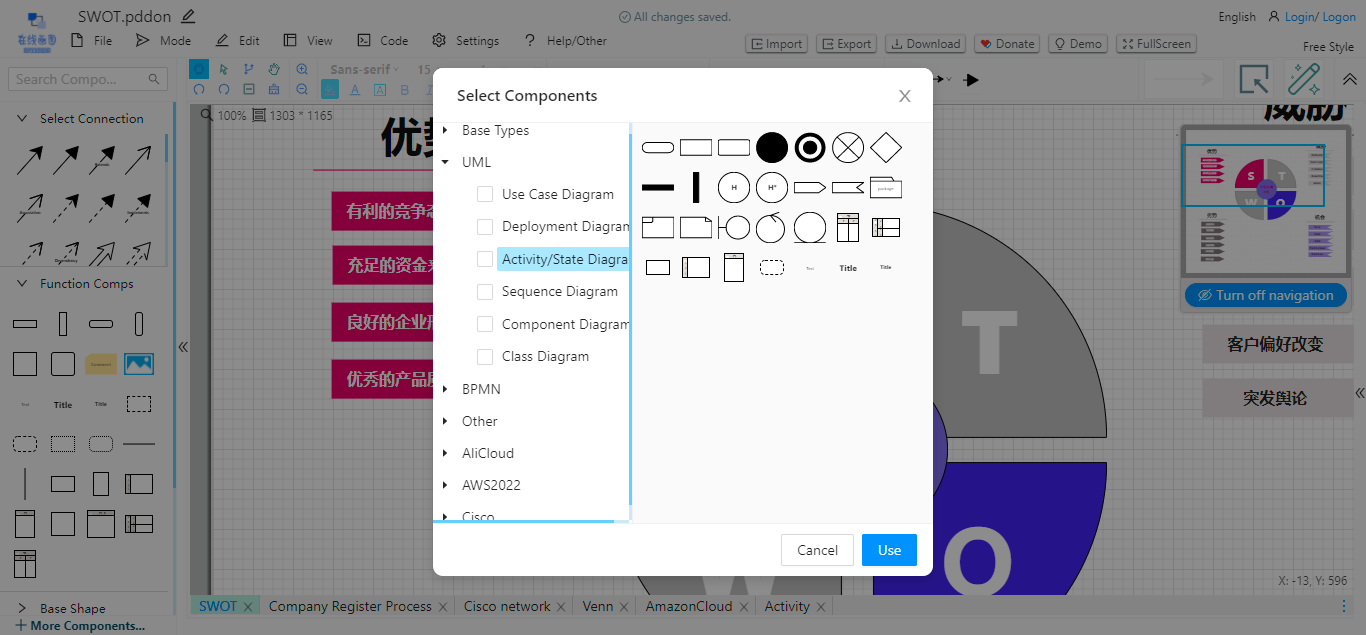This screenshot has width=1366, height=635.
Task: Apply bold text formatting
Action: (x=403, y=89)
